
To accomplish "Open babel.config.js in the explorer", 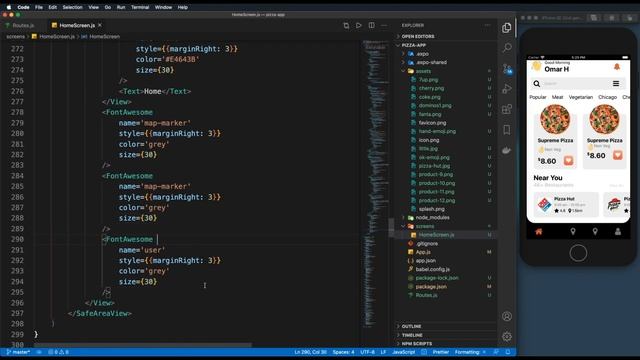I will point(432,269).
